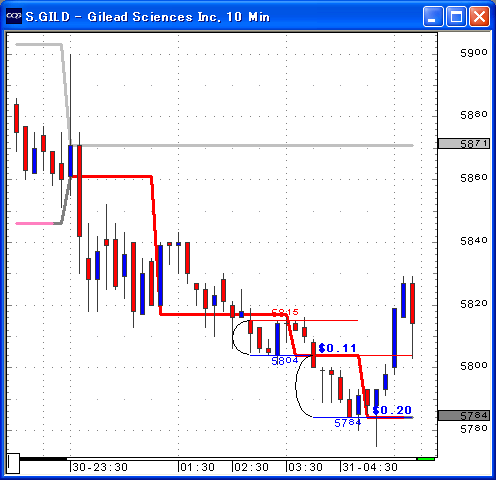Image resolution: width=496 pixels, height=480 pixels.
Task: Click the CQG icon in title bar
Action: tap(14, 16)
